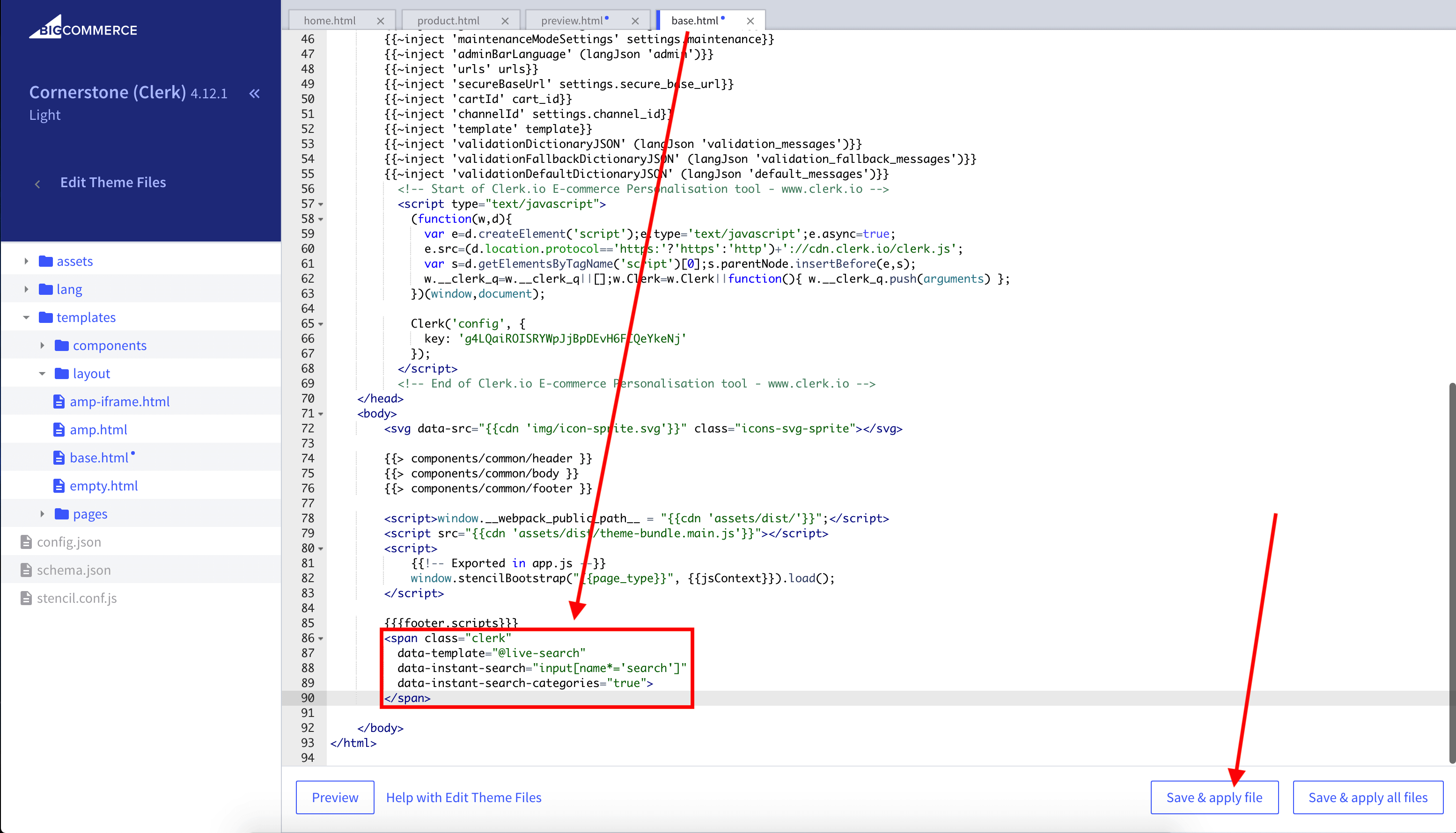Expand the pages folder arrow
This screenshot has width=1456, height=833.
click(42, 514)
